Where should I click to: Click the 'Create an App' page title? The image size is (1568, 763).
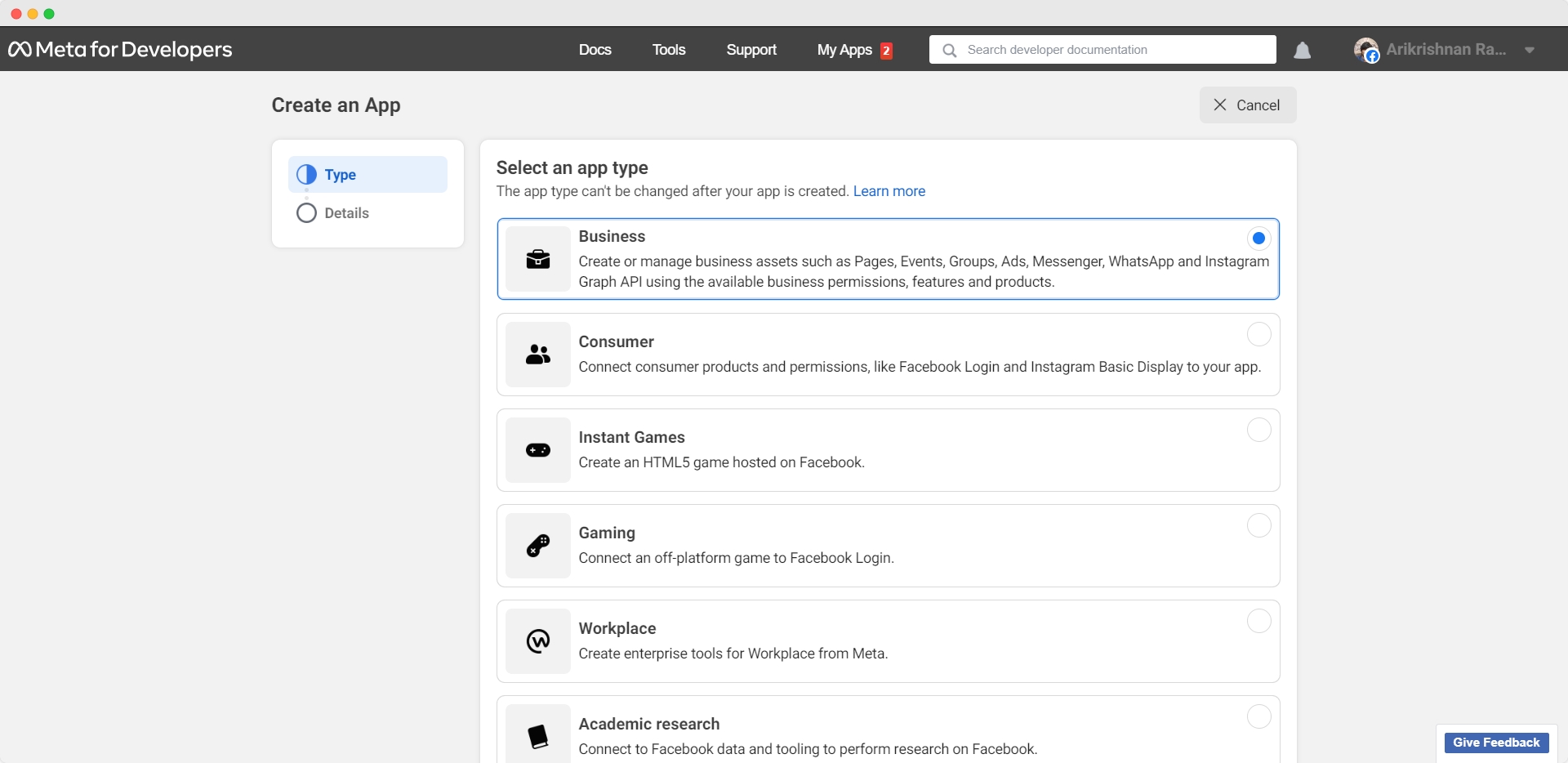click(336, 105)
